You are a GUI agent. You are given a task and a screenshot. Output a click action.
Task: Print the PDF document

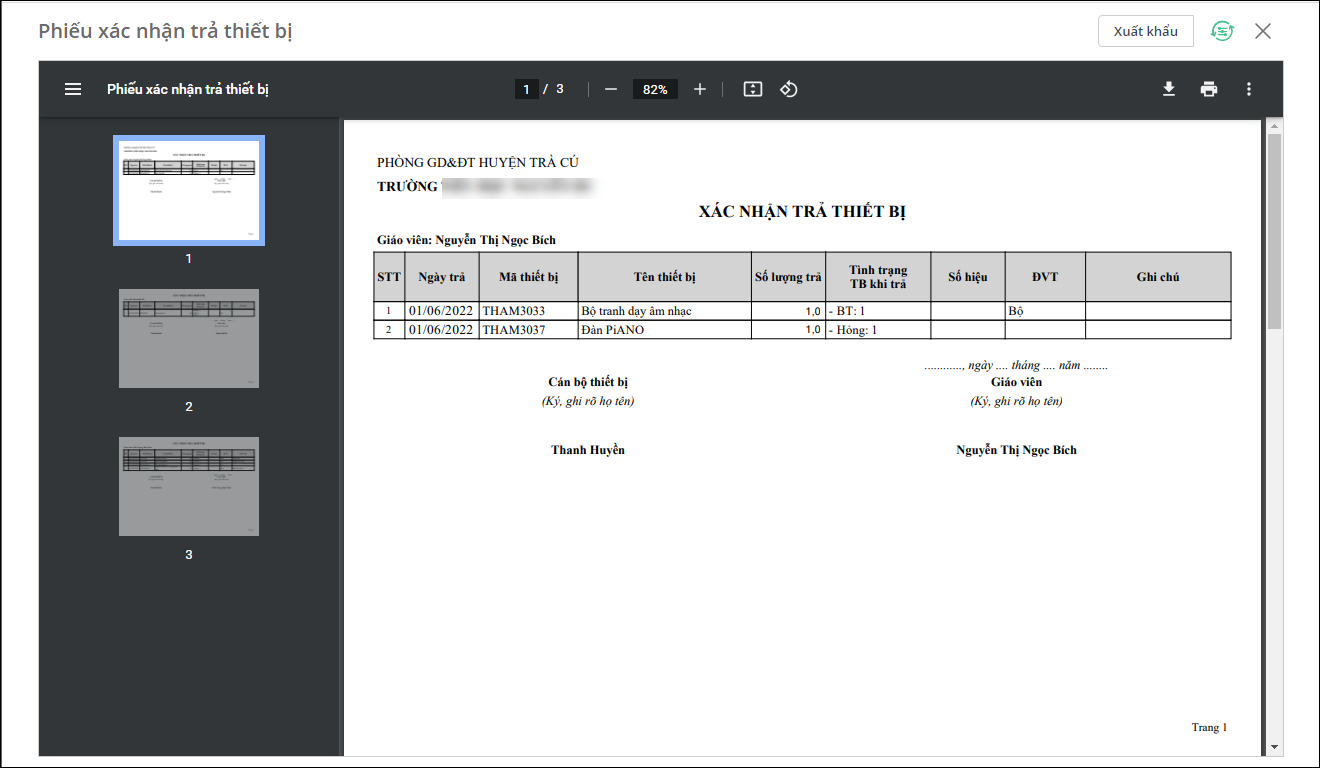tap(1209, 89)
